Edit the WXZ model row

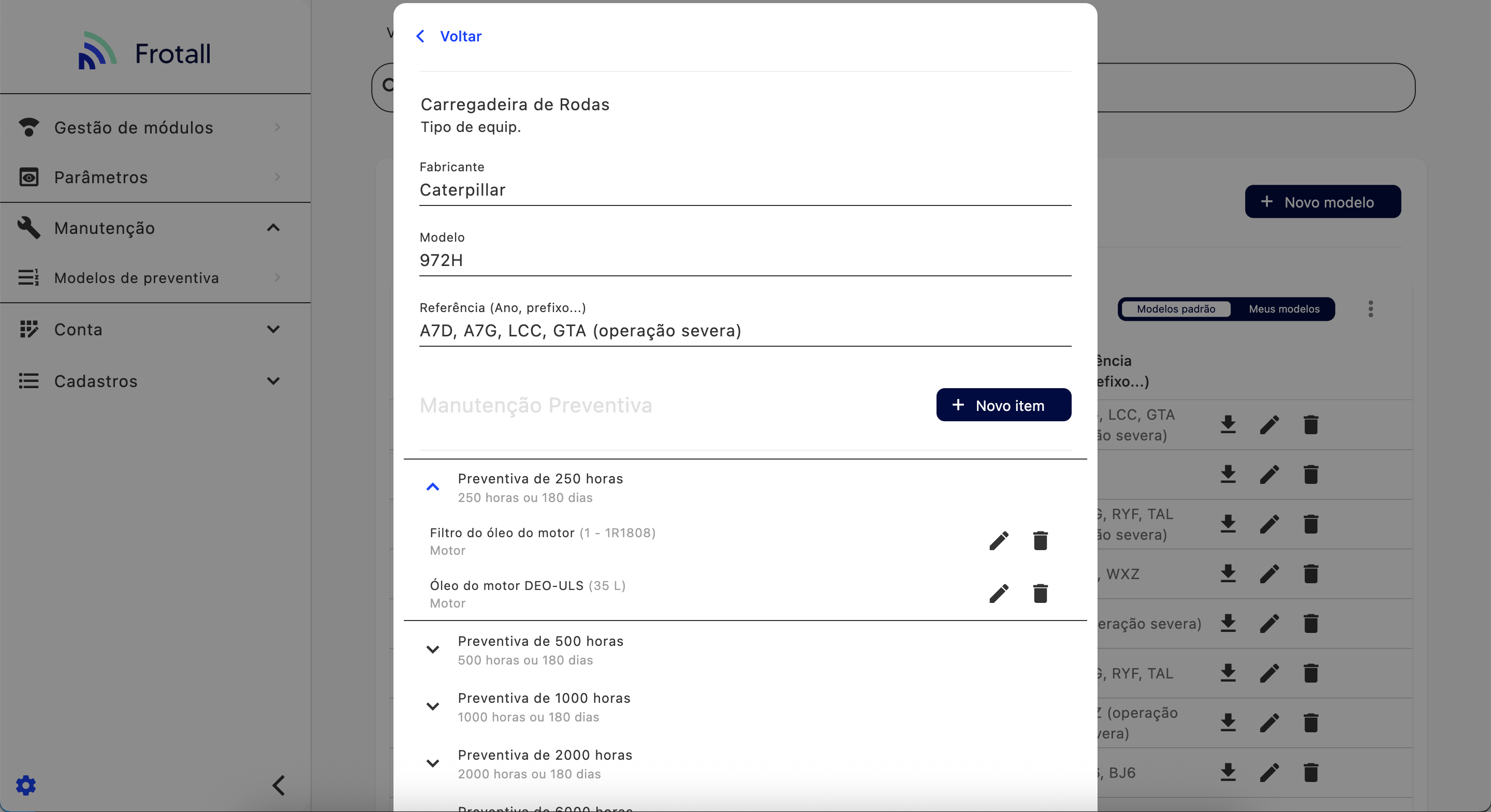(1269, 573)
